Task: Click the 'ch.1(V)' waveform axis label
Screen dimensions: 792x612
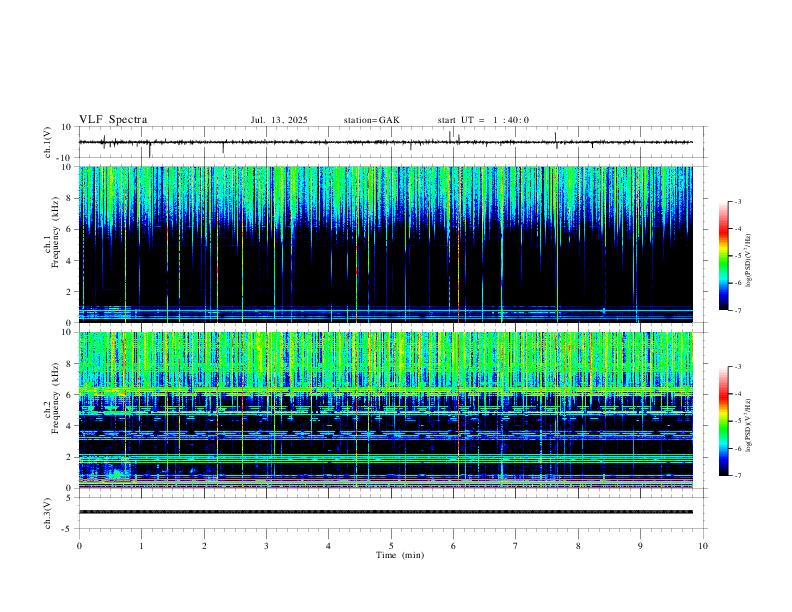Action: pos(48,142)
